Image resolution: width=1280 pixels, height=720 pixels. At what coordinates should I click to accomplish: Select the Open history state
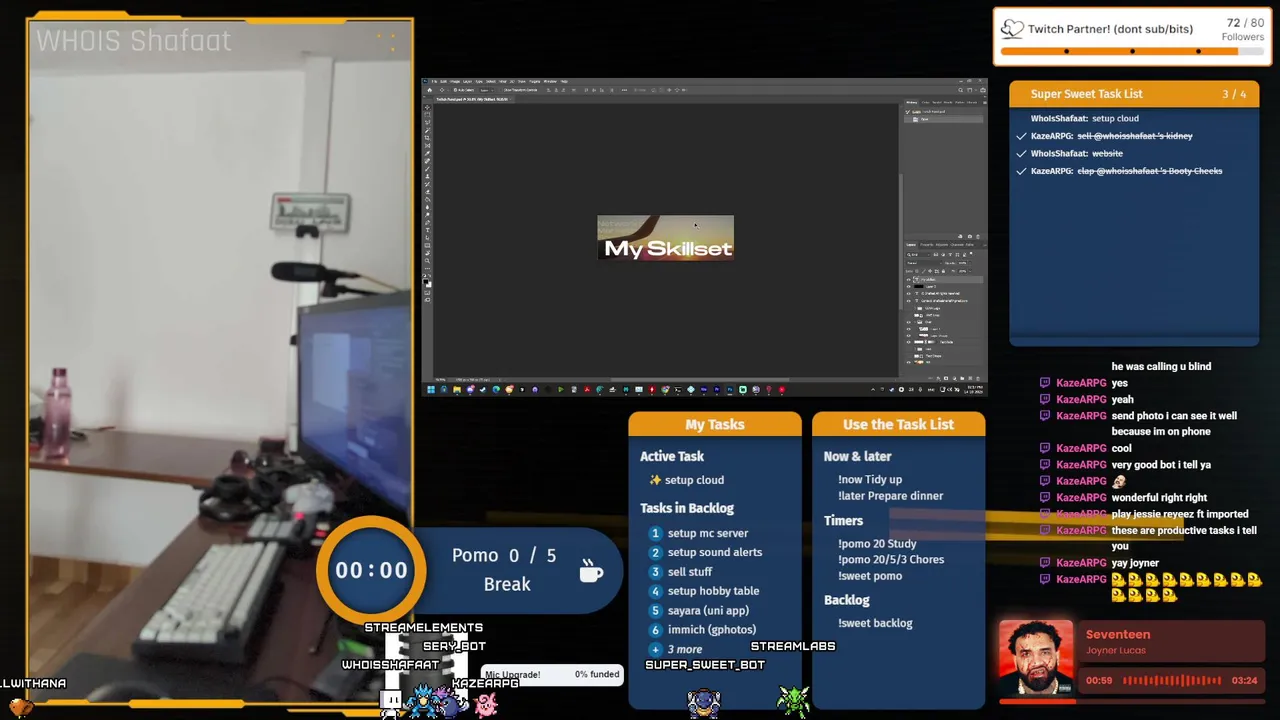pyautogui.click(x=943, y=119)
